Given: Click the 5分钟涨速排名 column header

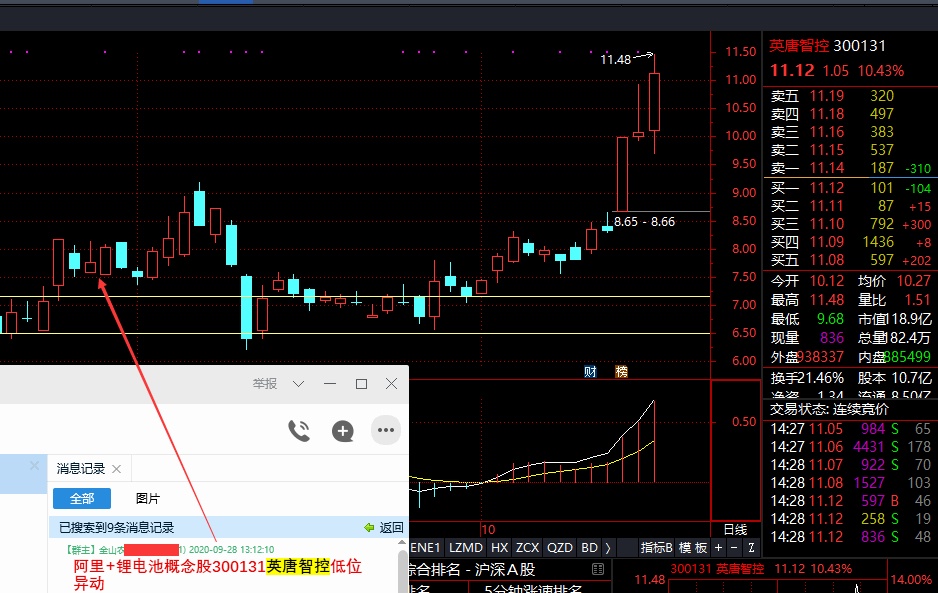Looking at the screenshot, I should 532,589.
